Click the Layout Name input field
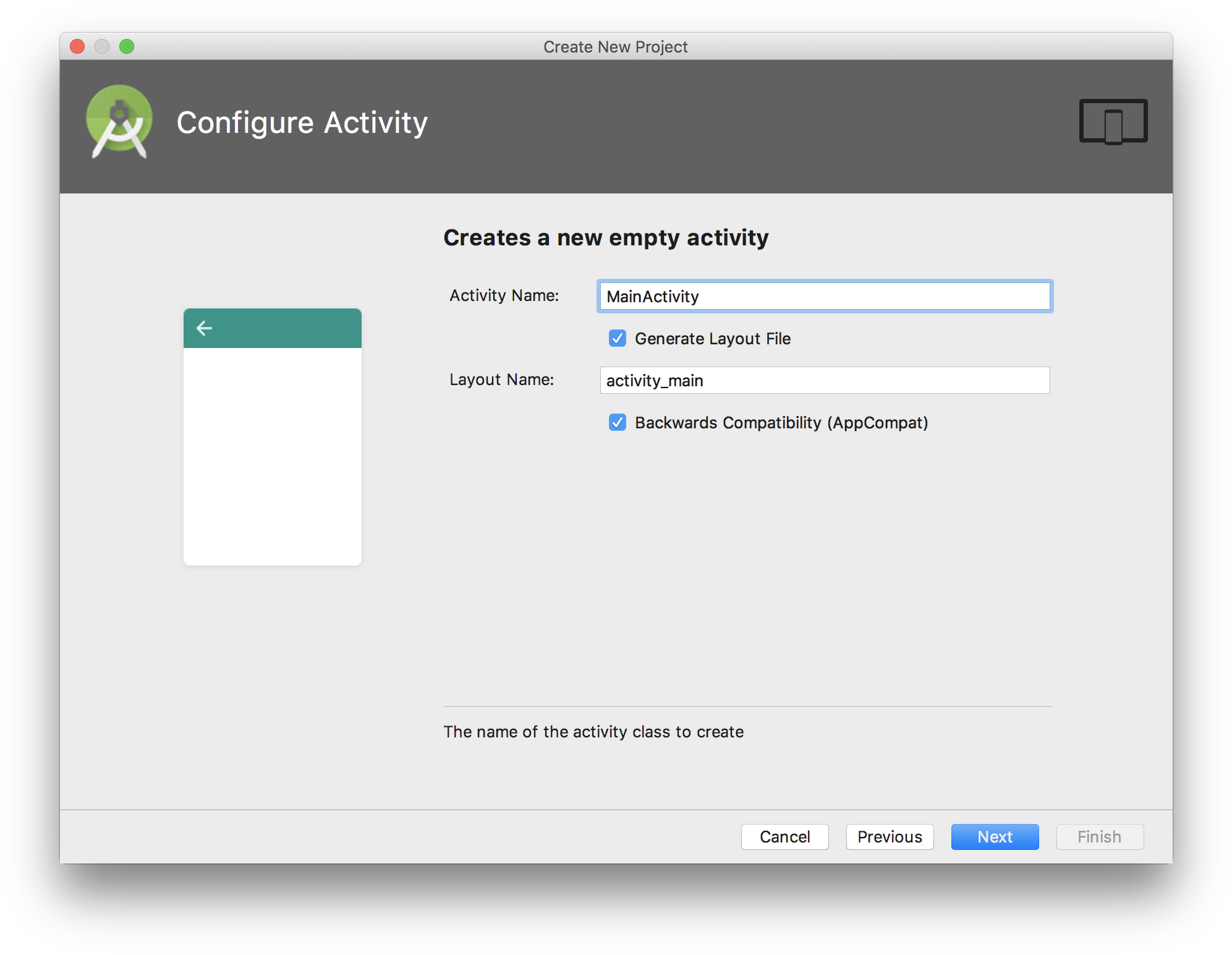This screenshot has height=955, width=1232. [x=825, y=380]
